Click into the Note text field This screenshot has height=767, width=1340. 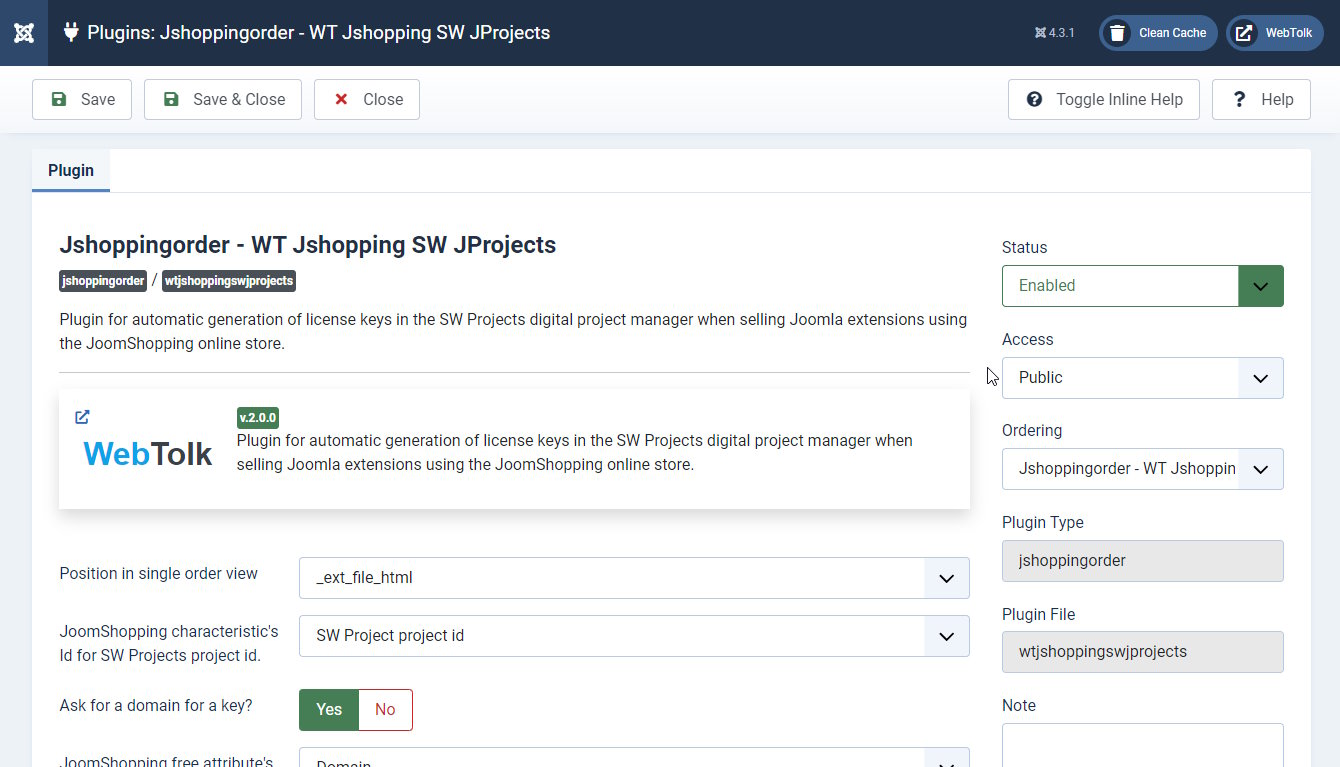(1142, 744)
